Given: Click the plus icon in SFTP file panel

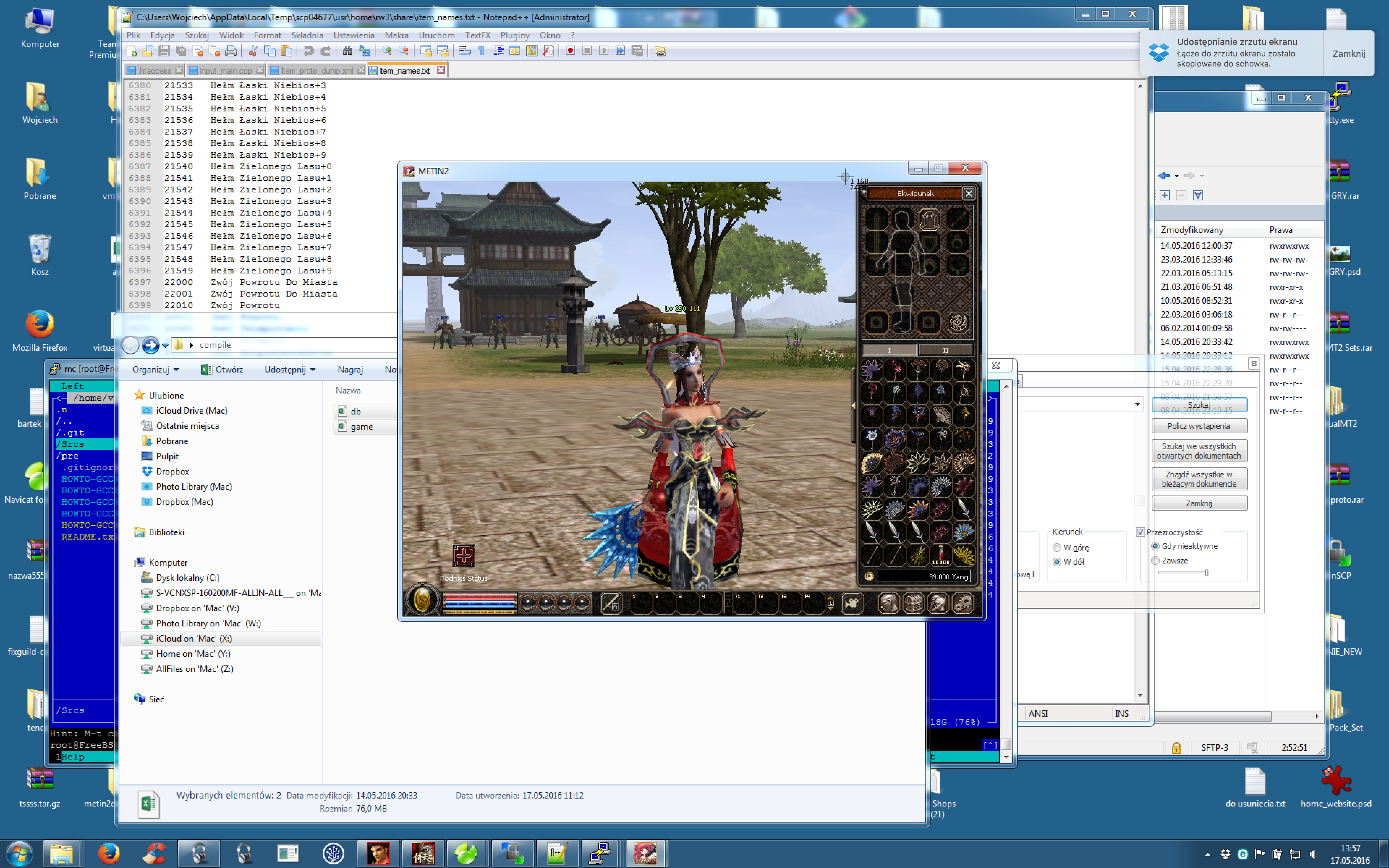Looking at the screenshot, I should tap(1165, 195).
